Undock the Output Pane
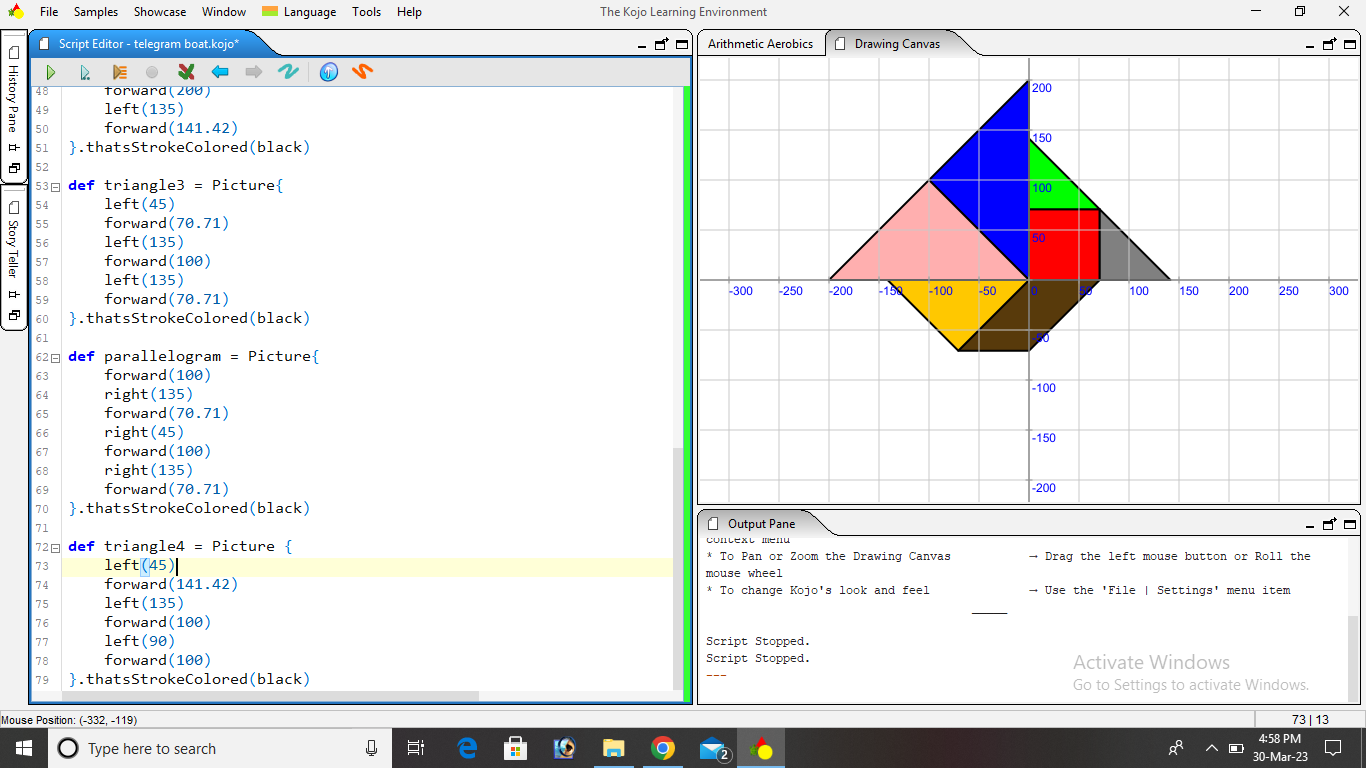The height and width of the screenshot is (768, 1366). [1330, 523]
